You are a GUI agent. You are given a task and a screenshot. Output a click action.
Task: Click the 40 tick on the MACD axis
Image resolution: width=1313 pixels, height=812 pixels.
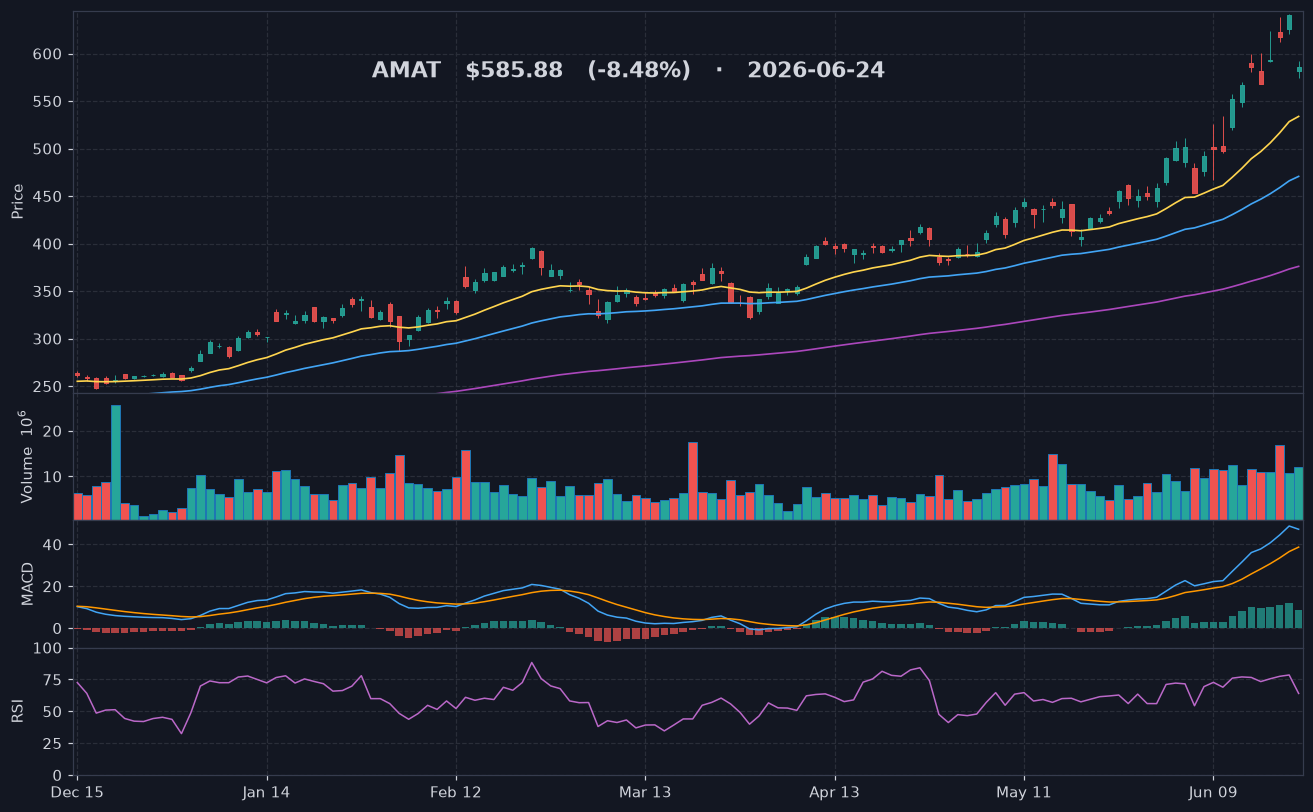pos(53,545)
